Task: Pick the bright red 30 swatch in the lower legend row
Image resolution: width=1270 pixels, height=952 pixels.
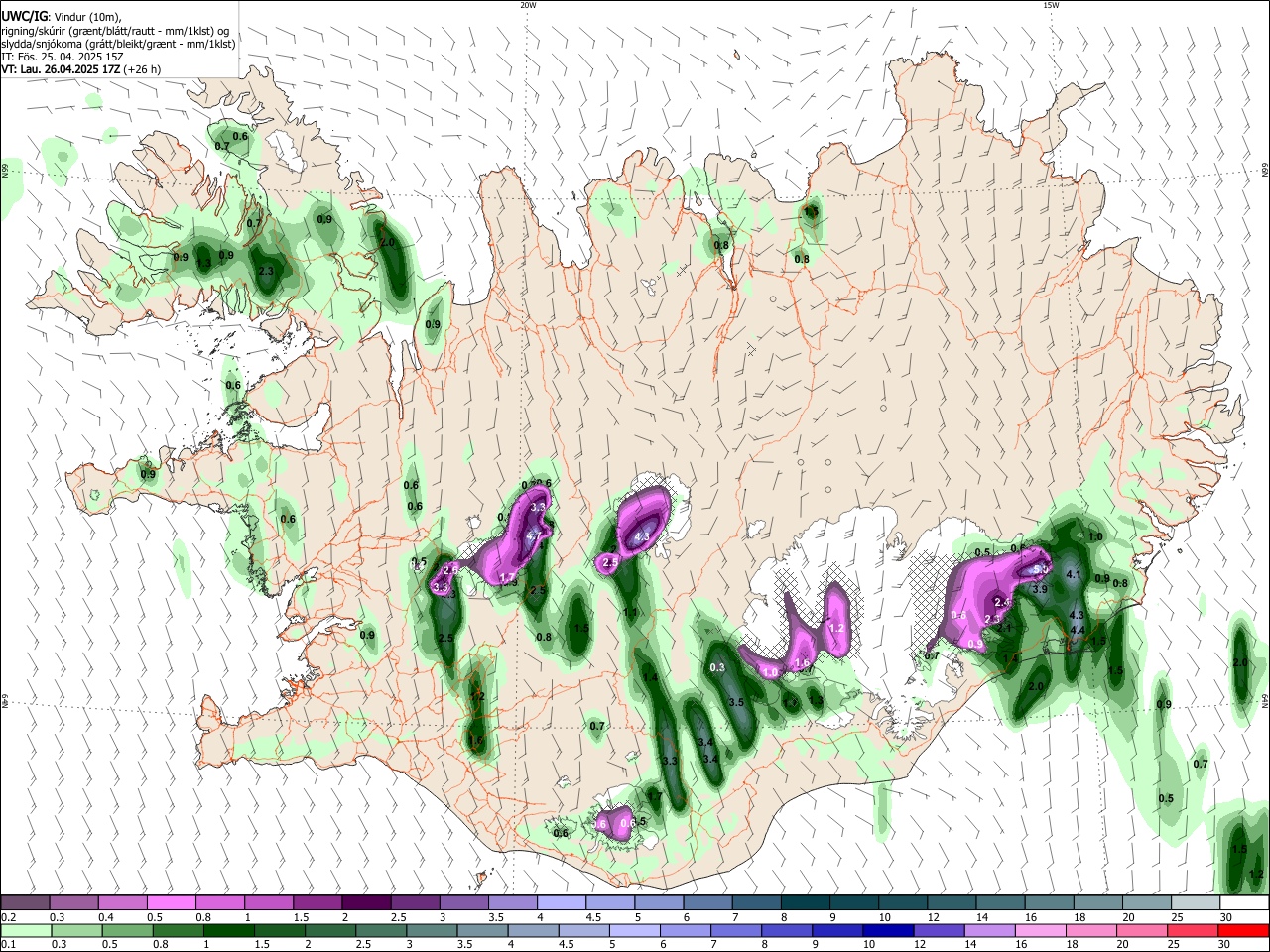Action: click(1245, 930)
